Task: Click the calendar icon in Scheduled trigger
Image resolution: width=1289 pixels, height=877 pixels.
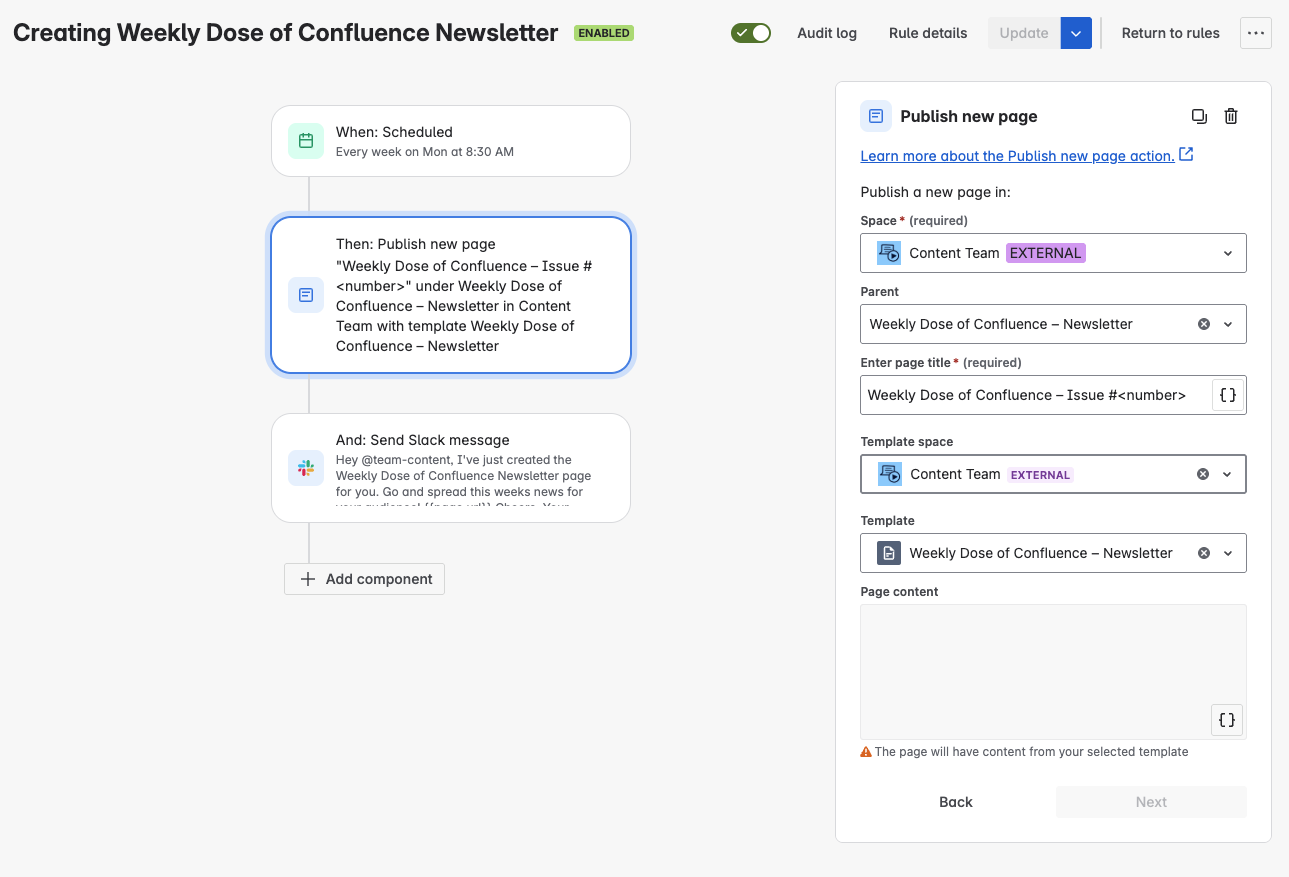Action: pyautogui.click(x=306, y=141)
